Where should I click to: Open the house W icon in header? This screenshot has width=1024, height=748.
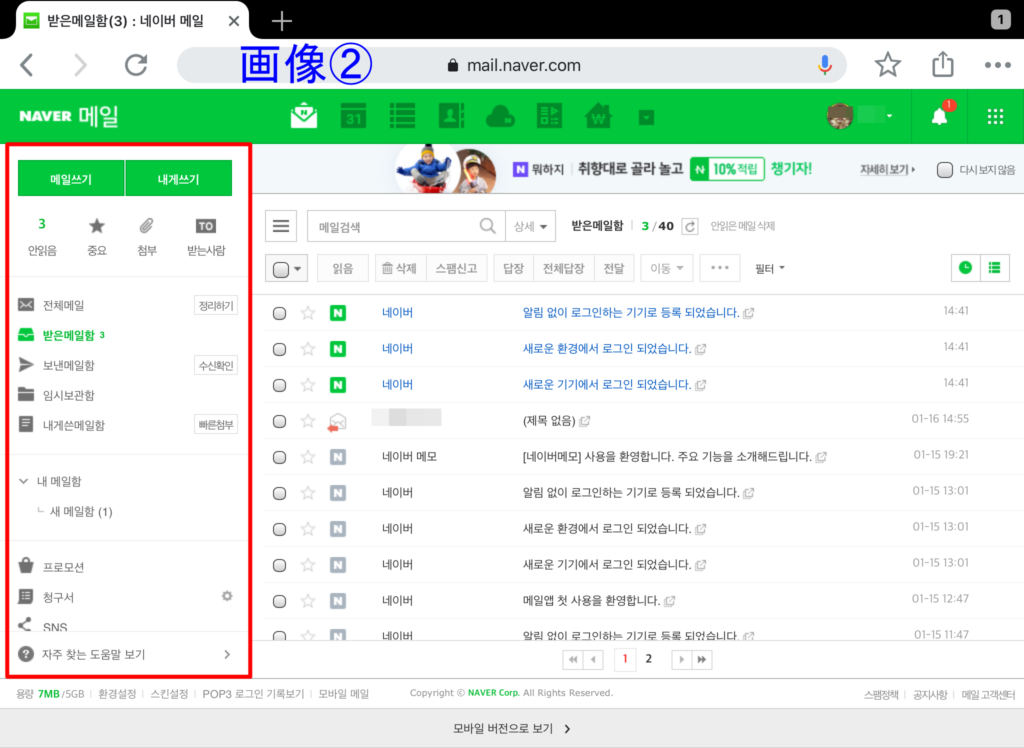[598, 116]
